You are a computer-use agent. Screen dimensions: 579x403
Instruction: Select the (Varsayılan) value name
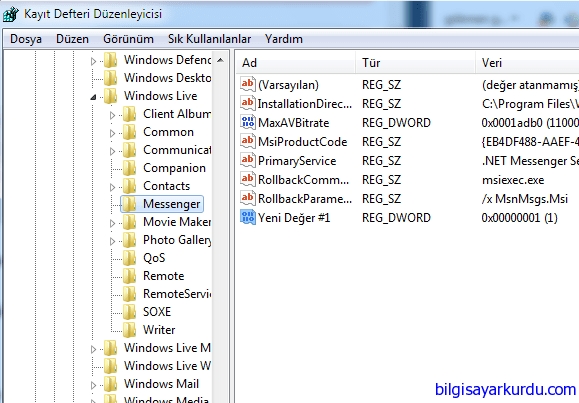tap(288, 85)
